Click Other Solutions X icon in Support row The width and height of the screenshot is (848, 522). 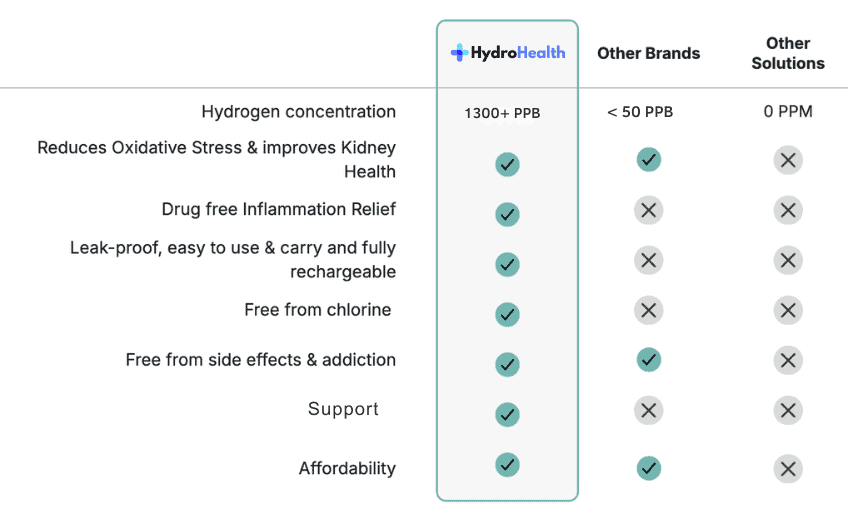coord(788,409)
